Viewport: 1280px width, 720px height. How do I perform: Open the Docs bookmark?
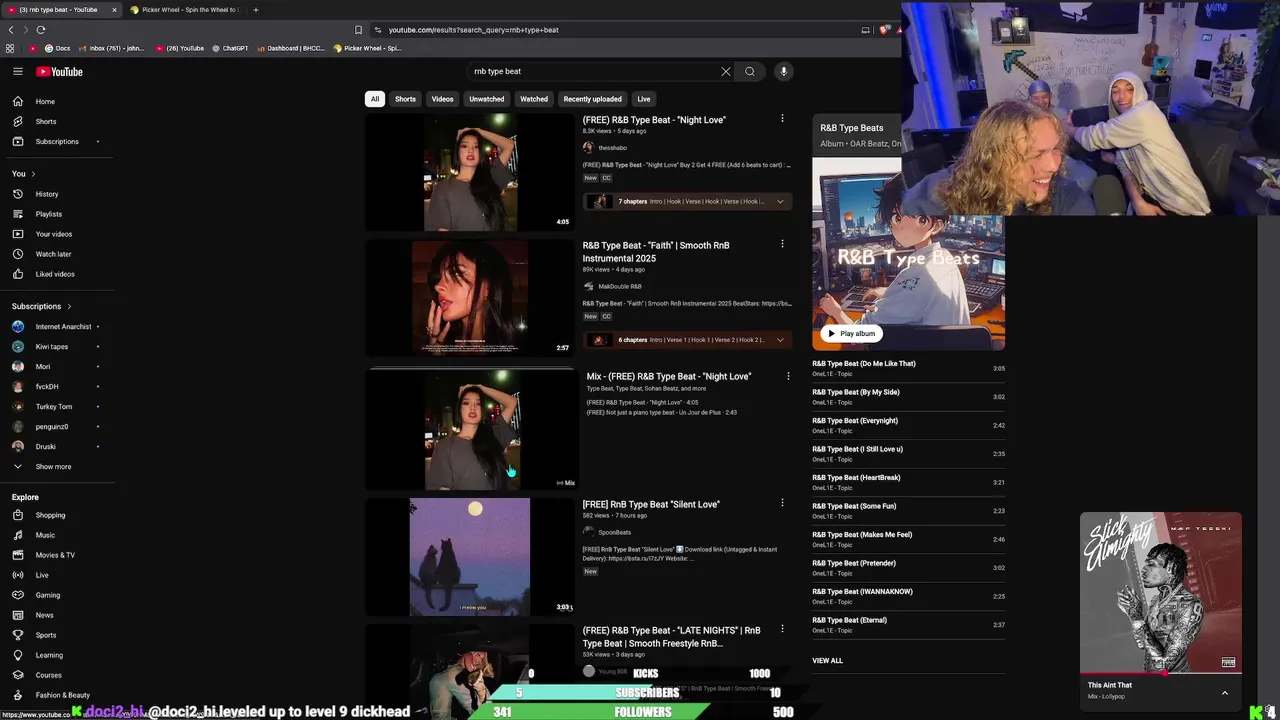pyautogui.click(x=58, y=48)
